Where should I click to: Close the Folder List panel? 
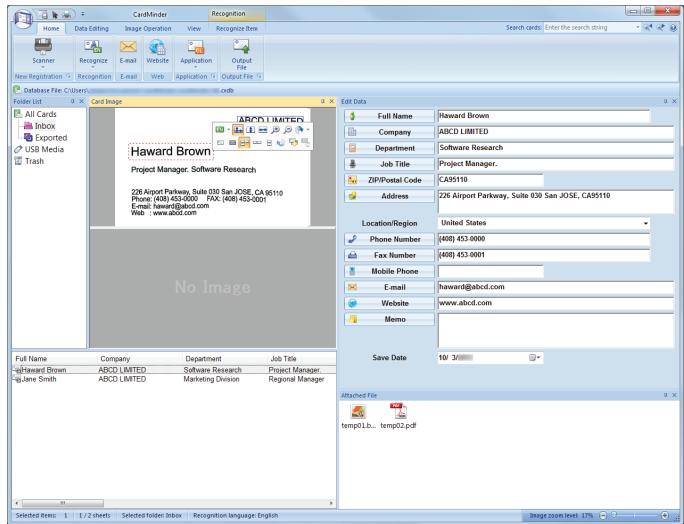pyautogui.click(x=81, y=101)
